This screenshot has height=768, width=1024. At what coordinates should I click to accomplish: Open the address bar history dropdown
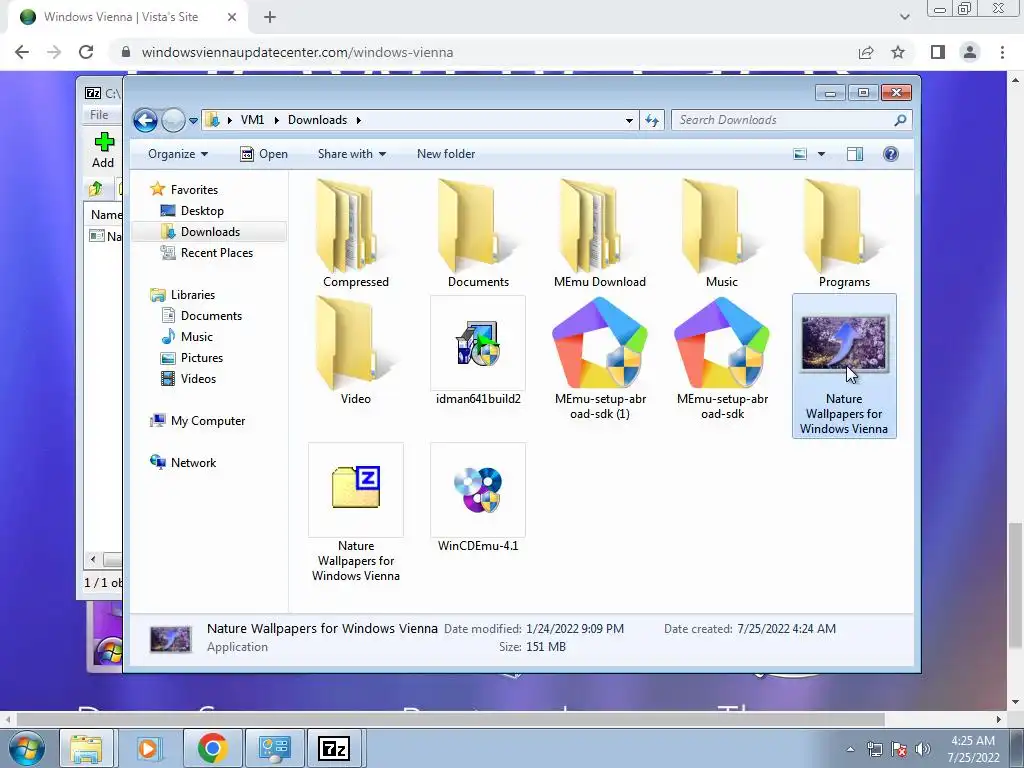coord(629,120)
